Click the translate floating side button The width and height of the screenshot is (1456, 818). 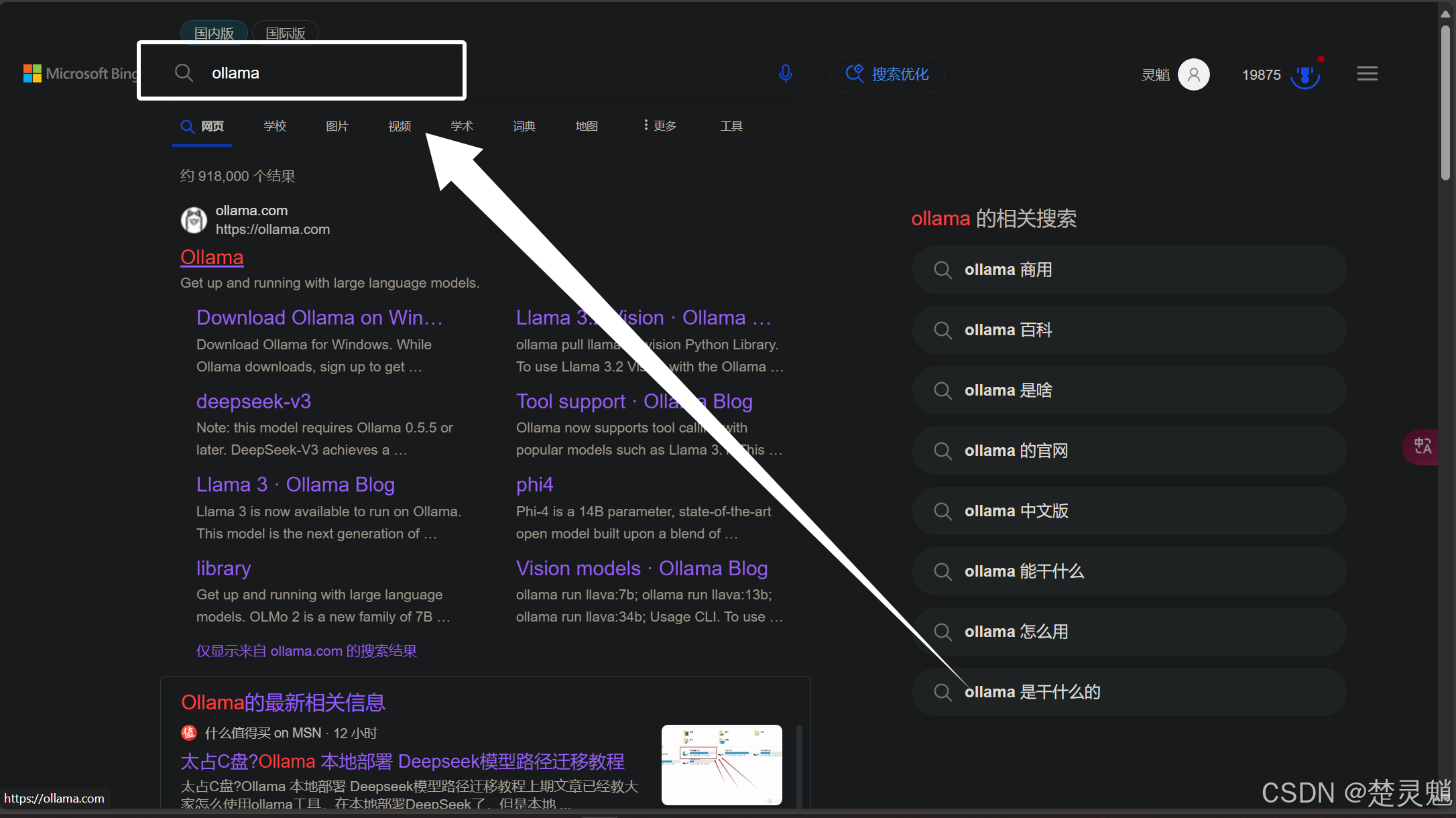click(1422, 447)
